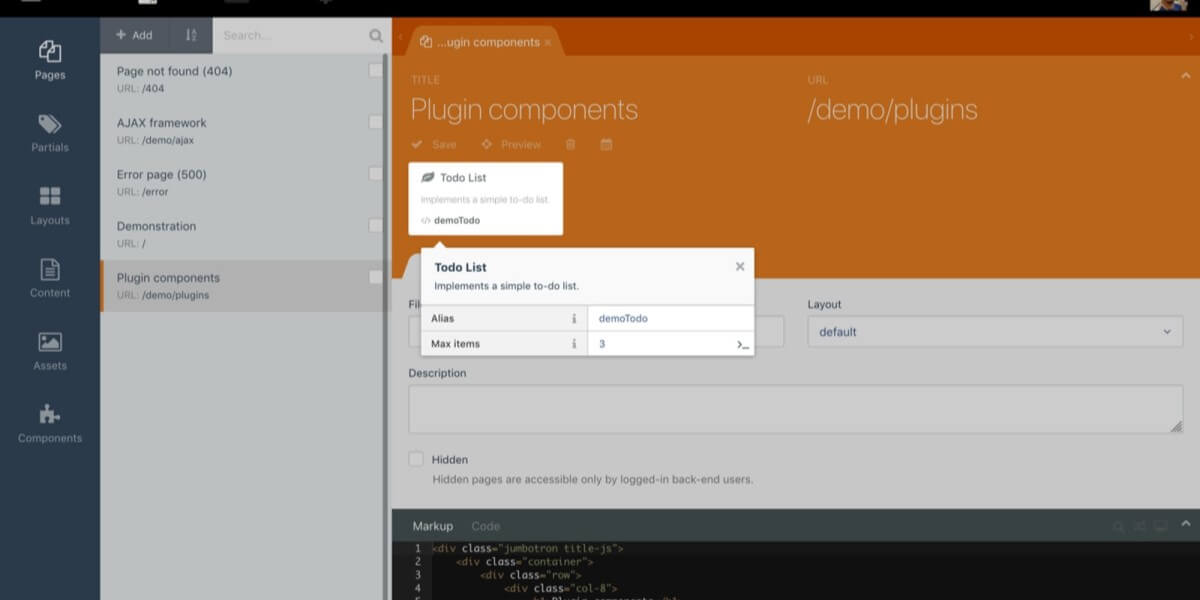Click tab strip right scroll arrow
Viewport: 1200px width, 600px height.
coord(1191,37)
